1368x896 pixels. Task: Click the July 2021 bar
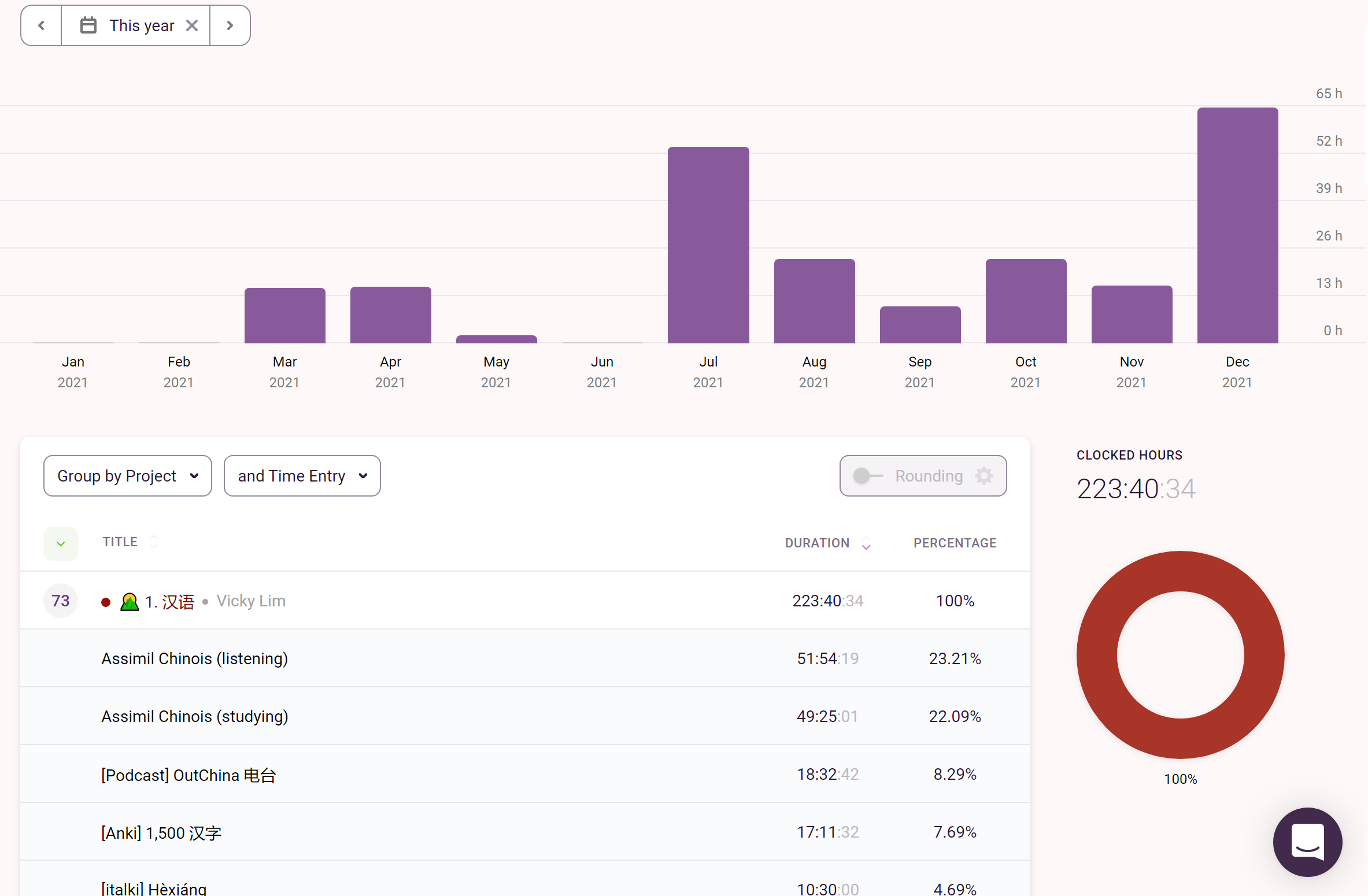[708, 245]
